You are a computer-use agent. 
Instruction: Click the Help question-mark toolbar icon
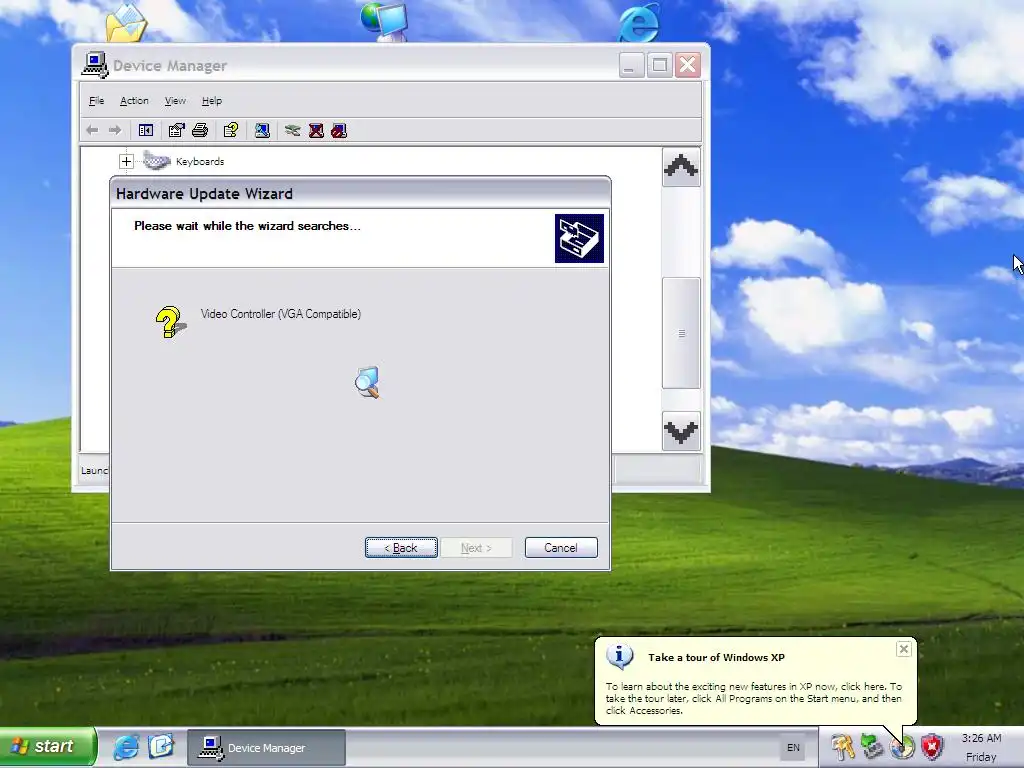pyautogui.click(x=231, y=131)
